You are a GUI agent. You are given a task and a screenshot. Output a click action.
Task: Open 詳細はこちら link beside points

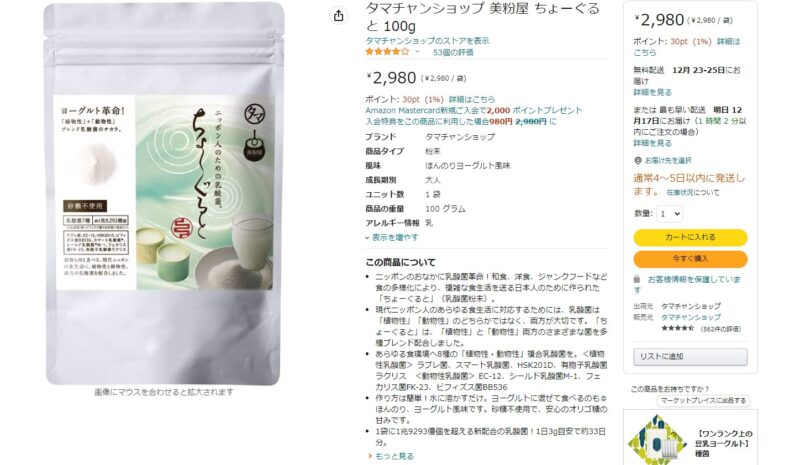(472, 99)
